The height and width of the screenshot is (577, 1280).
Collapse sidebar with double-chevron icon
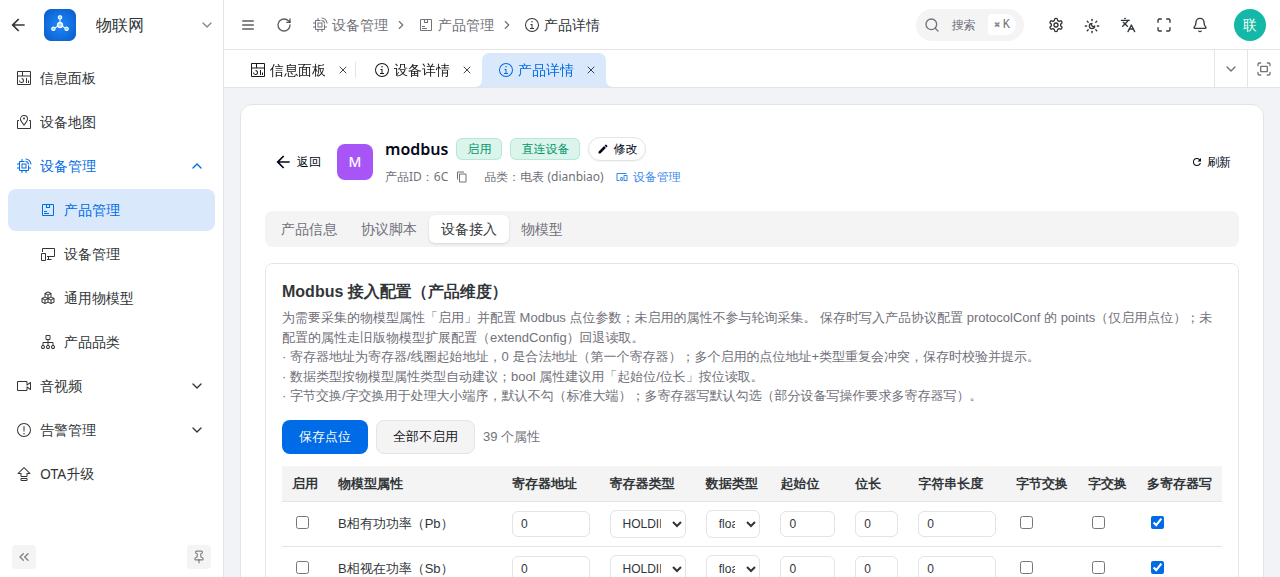point(24,557)
